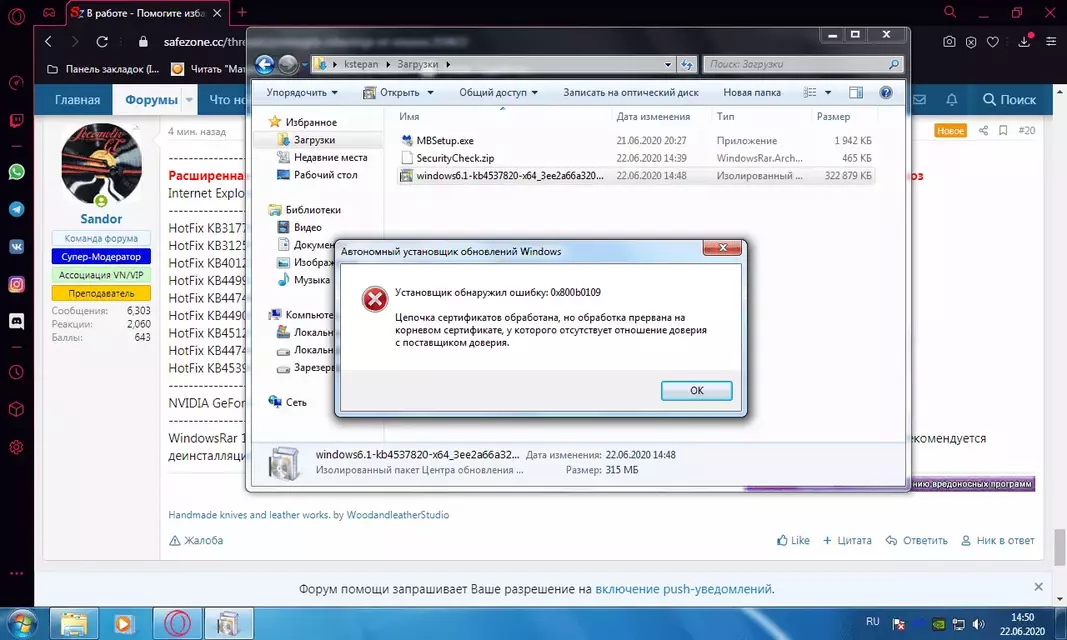Open History clock icon in Opera sidebar
1067x640 pixels.
coord(16,372)
